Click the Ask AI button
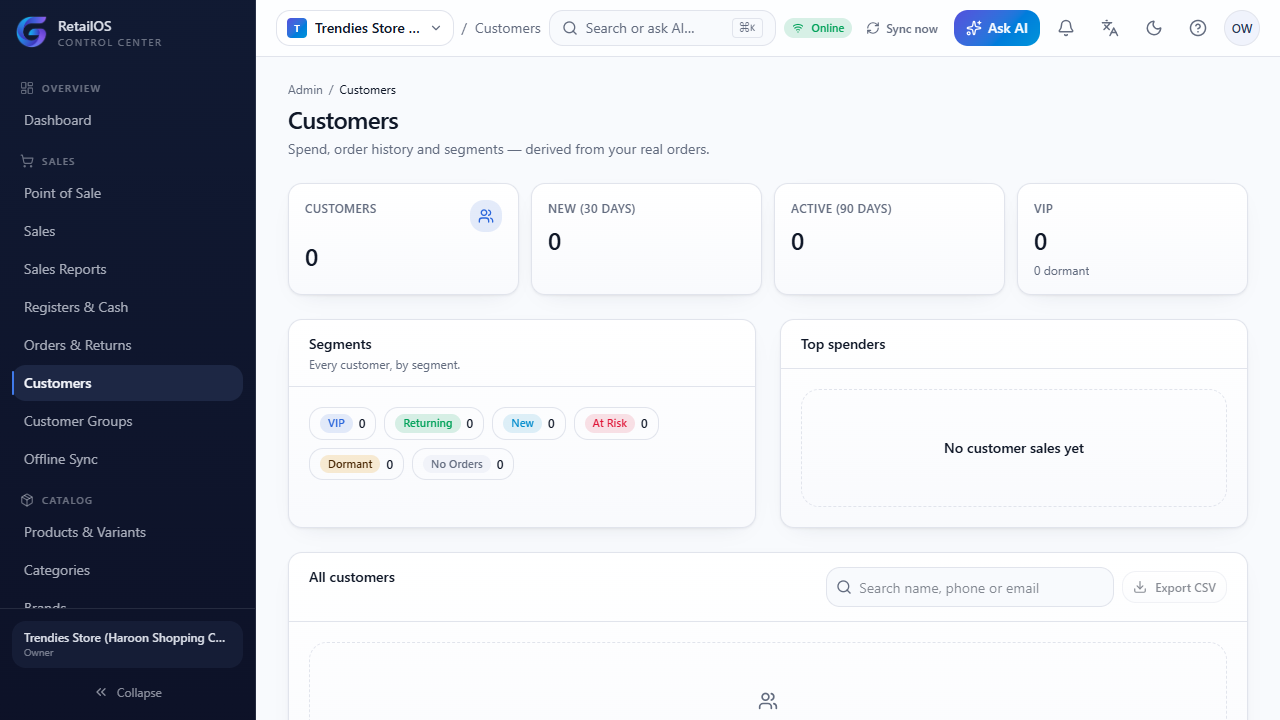The image size is (1280, 720). (997, 28)
